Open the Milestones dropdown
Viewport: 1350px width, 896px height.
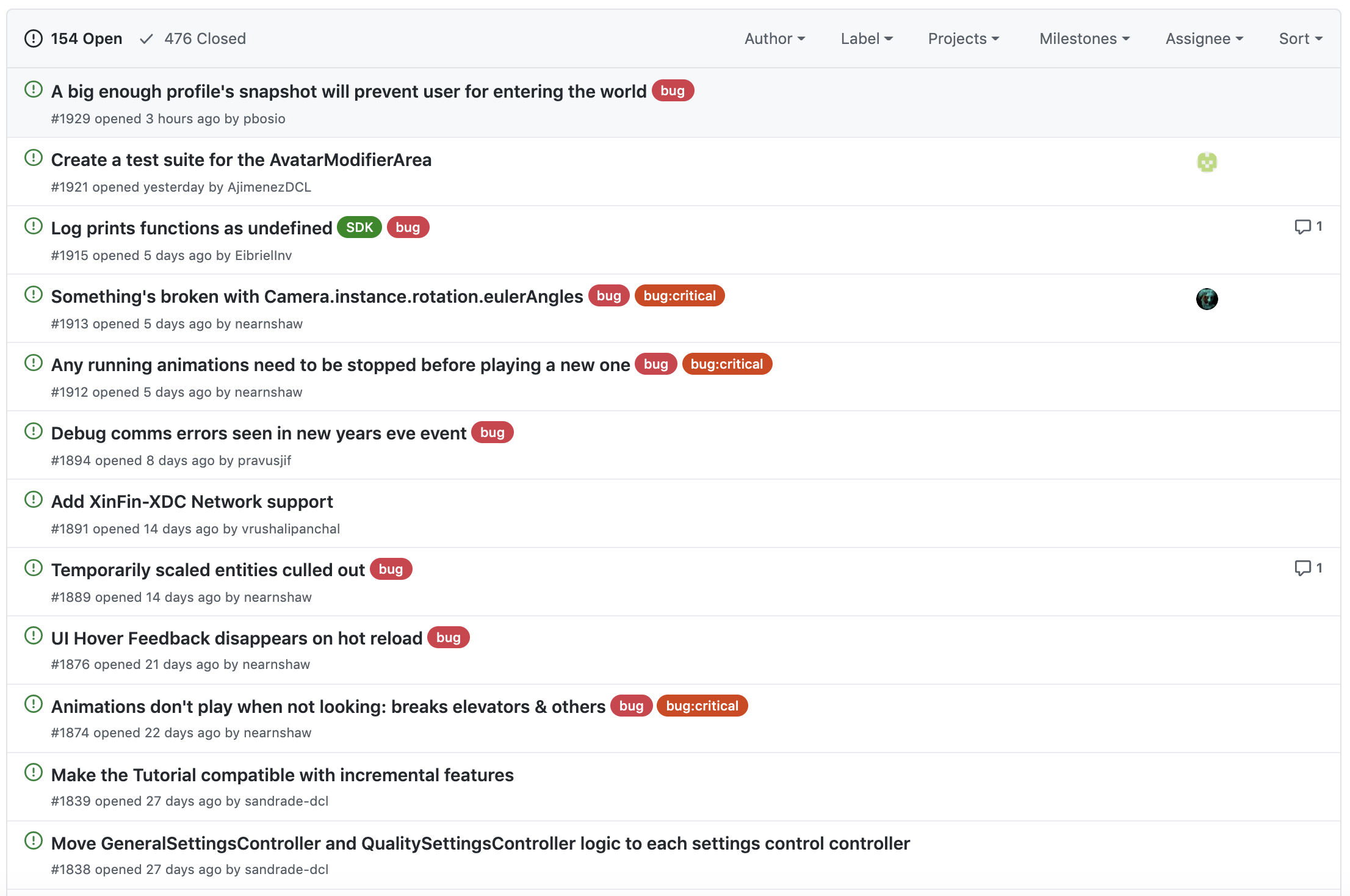pos(1084,39)
